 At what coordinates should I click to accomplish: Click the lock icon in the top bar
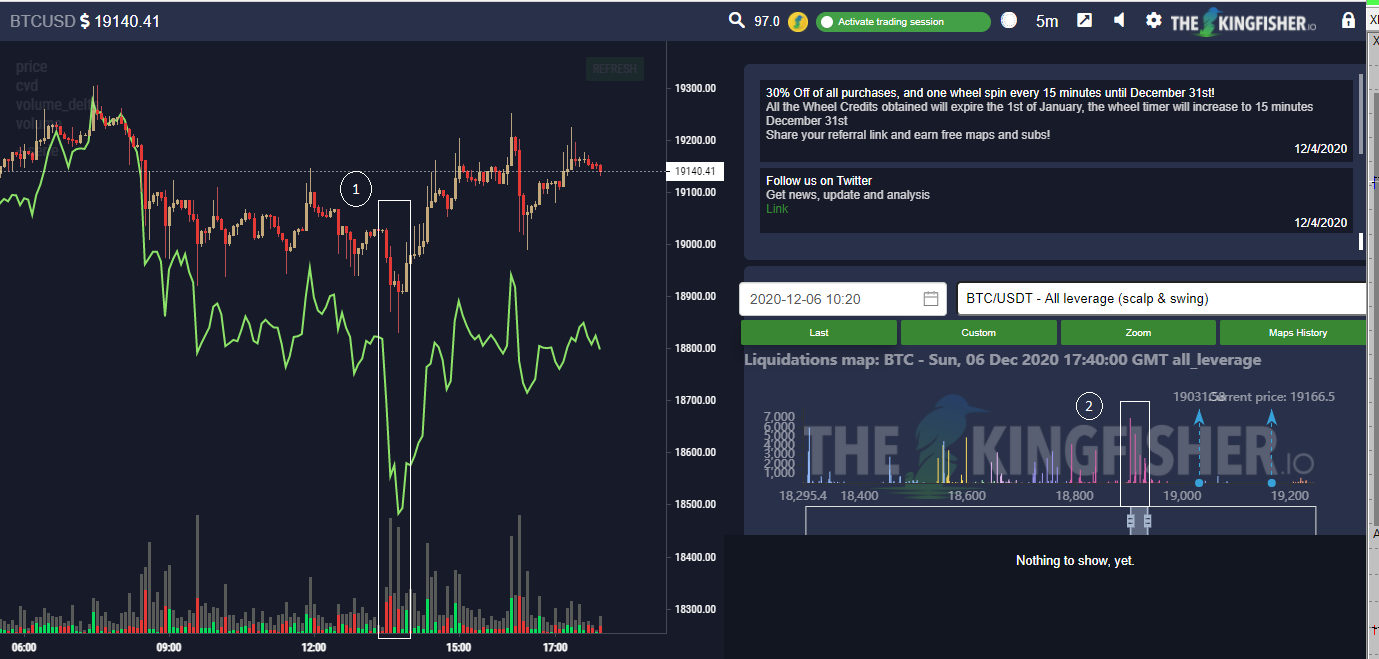tap(1347, 19)
